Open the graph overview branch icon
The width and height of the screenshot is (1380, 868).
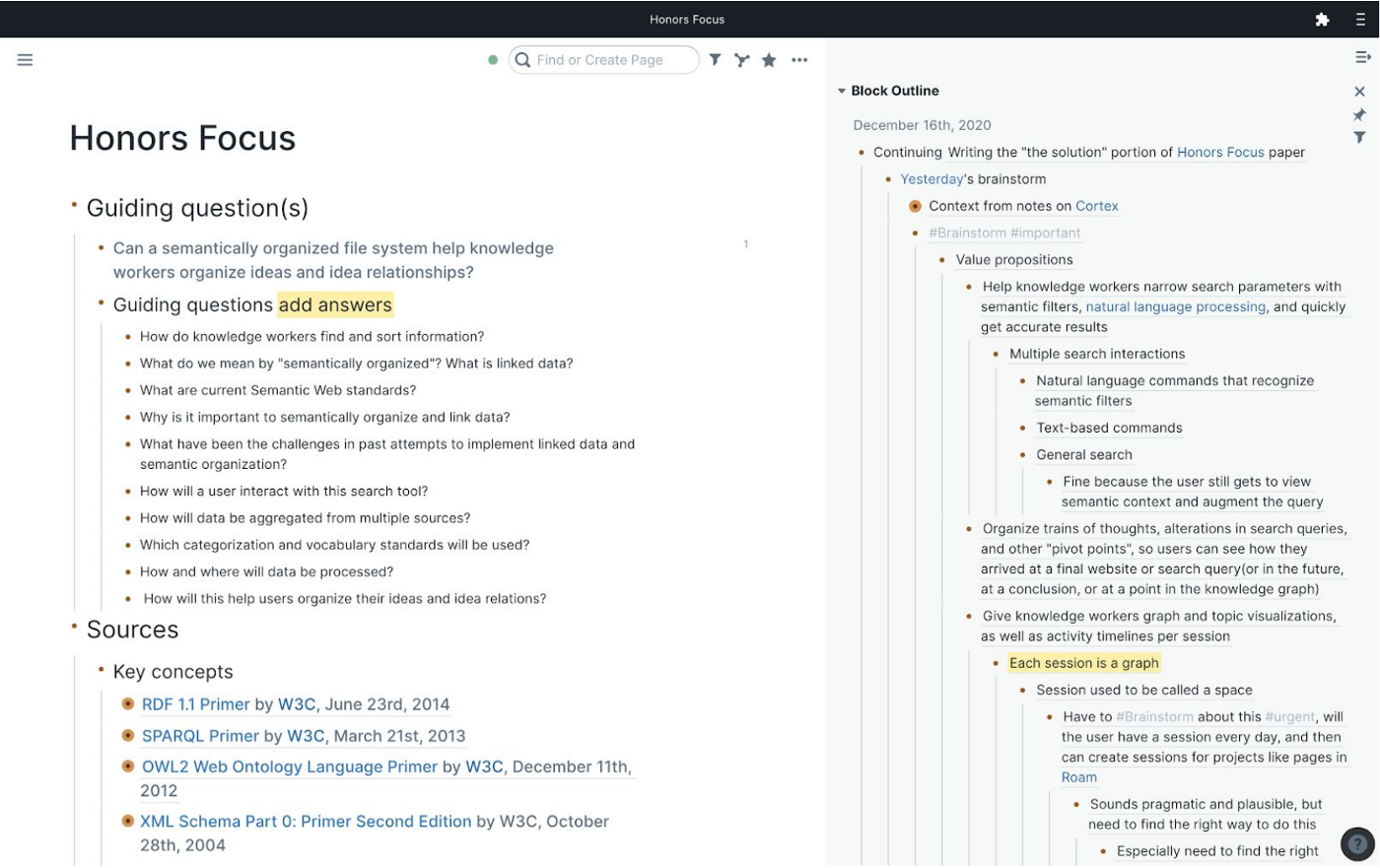(x=741, y=60)
